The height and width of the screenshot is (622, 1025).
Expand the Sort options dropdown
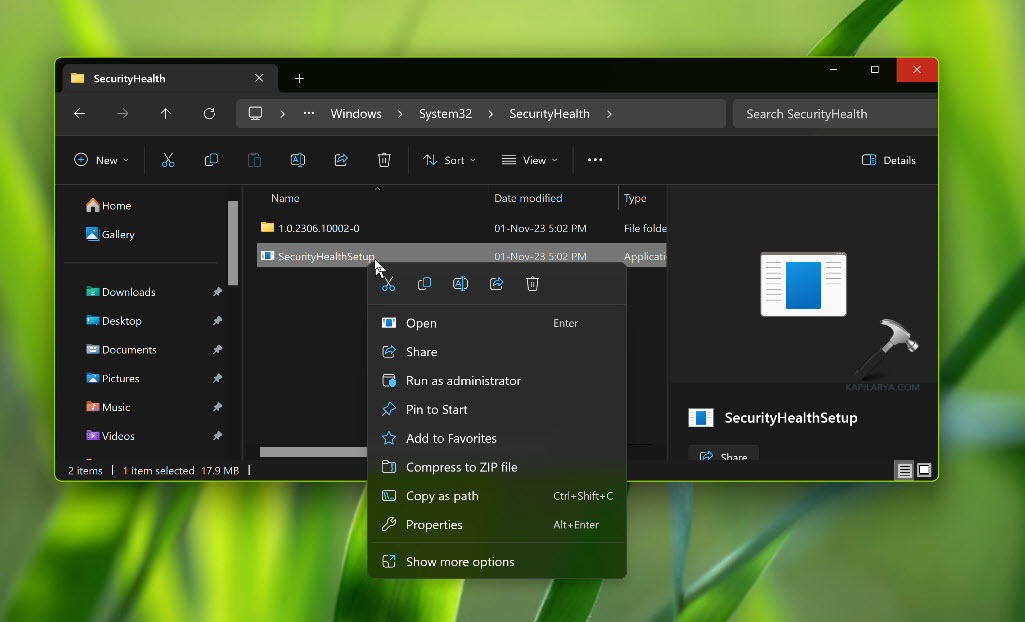coord(449,160)
